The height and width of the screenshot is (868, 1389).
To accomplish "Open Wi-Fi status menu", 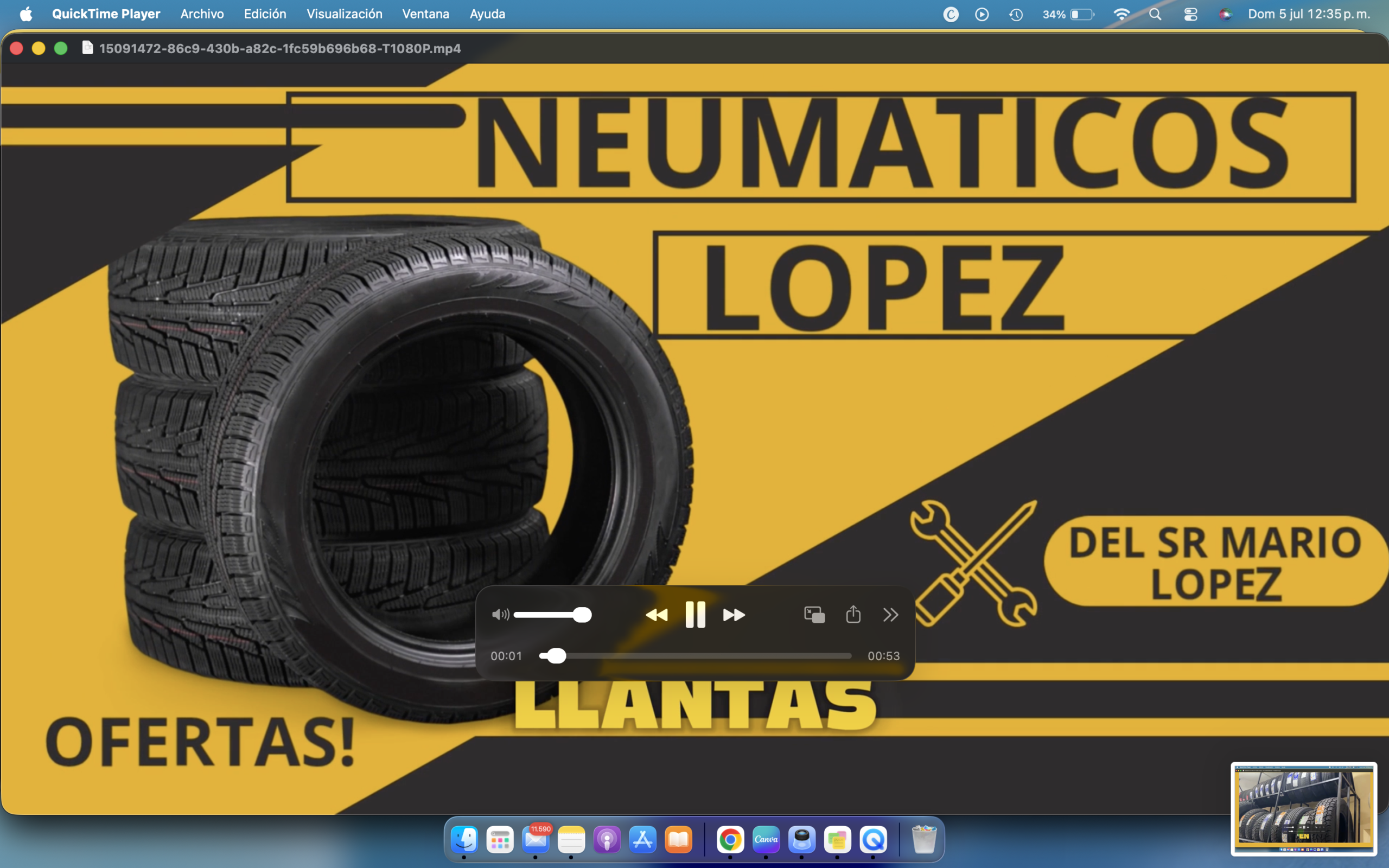I will 1121,14.
